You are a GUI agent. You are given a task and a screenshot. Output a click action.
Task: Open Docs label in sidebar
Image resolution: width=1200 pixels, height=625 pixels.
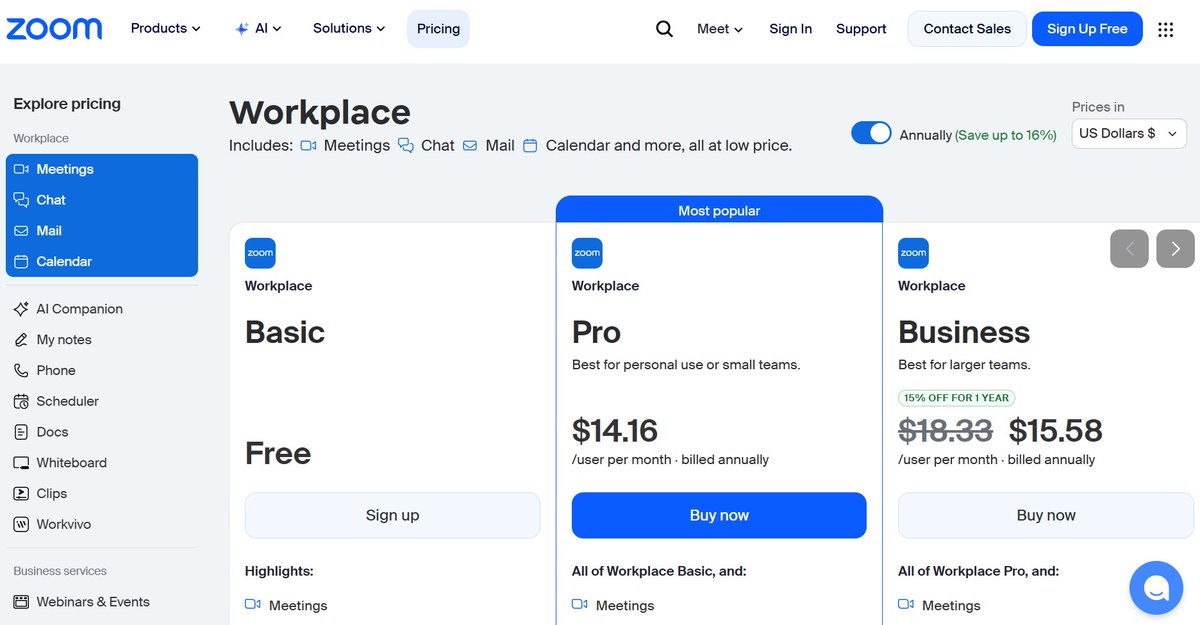pyautogui.click(x=53, y=432)
